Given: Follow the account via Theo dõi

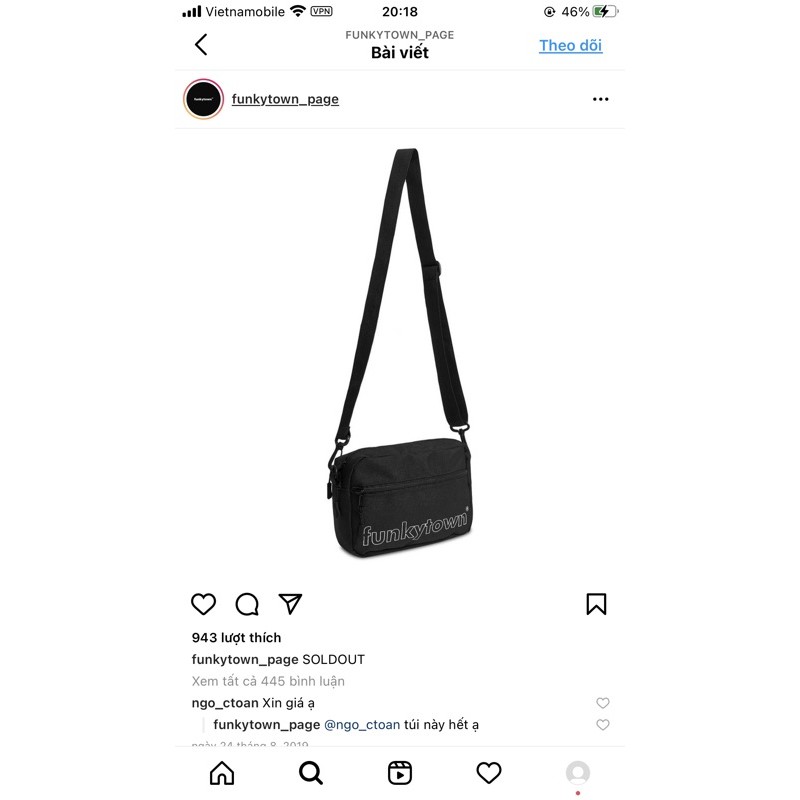Looking at the screenshot, I should (x=570, y=45).
